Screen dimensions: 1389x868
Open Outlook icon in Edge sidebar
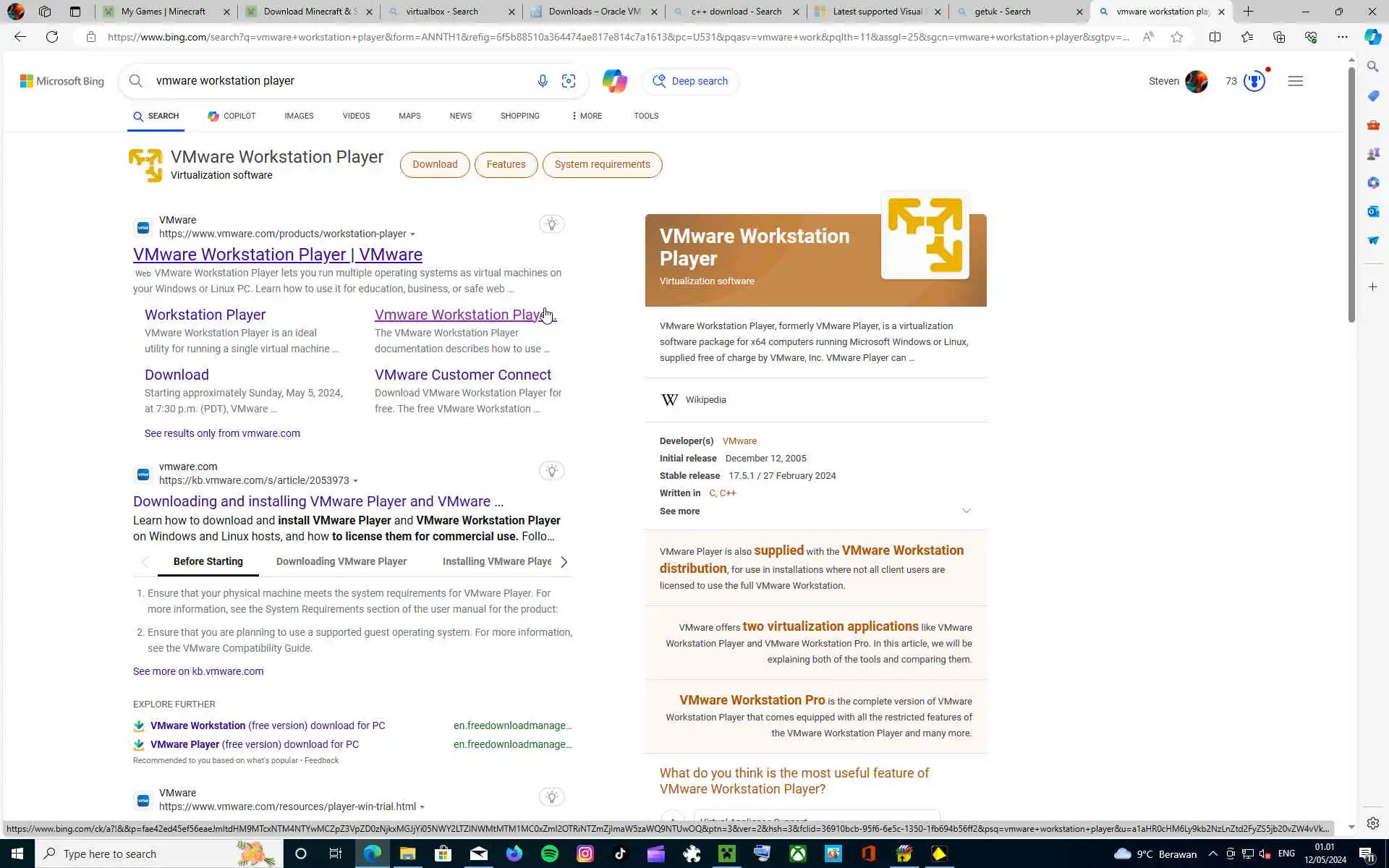point(1372,211)
